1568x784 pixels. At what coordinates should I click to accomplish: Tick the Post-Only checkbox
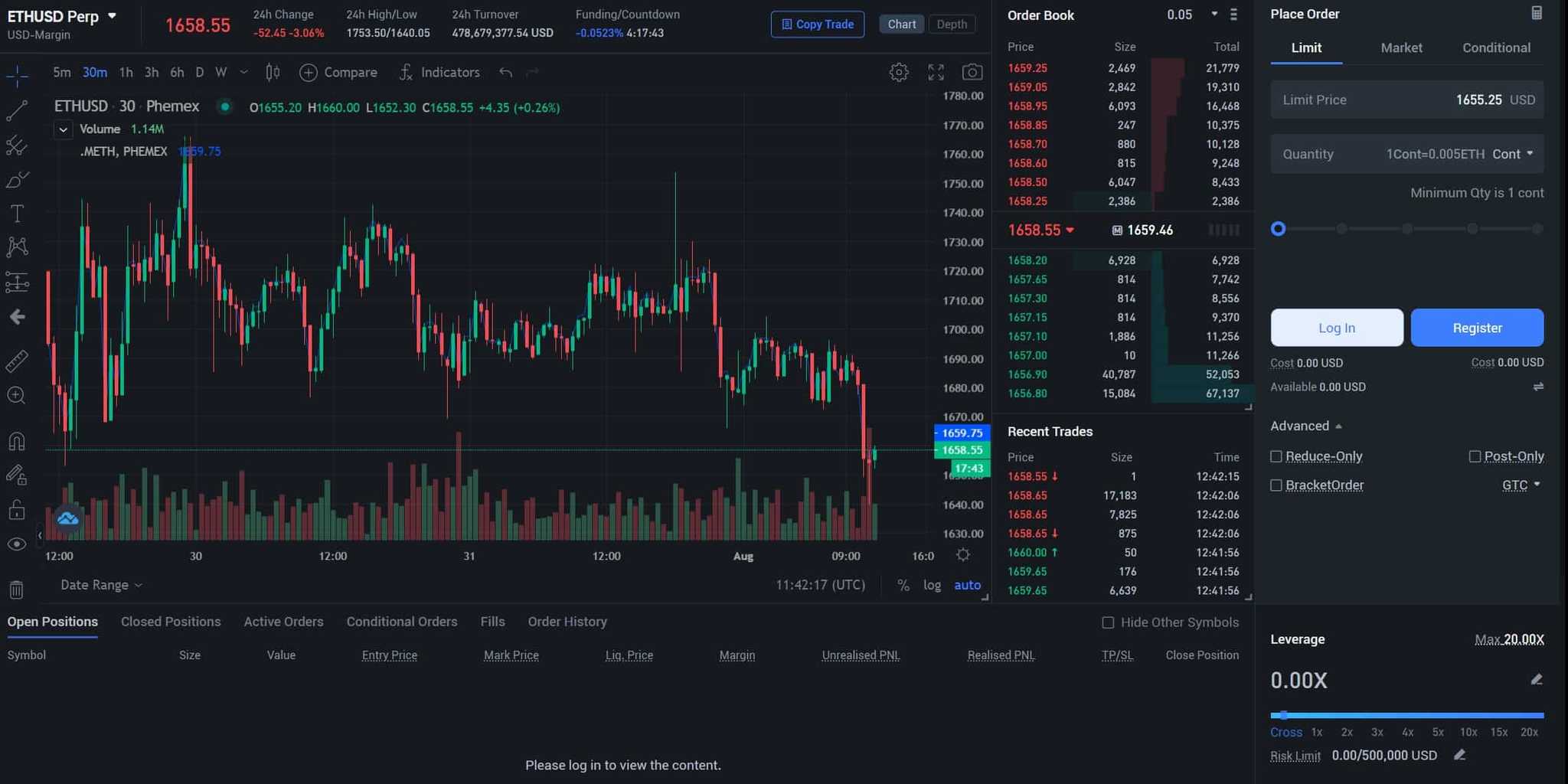coord(1475,456)
